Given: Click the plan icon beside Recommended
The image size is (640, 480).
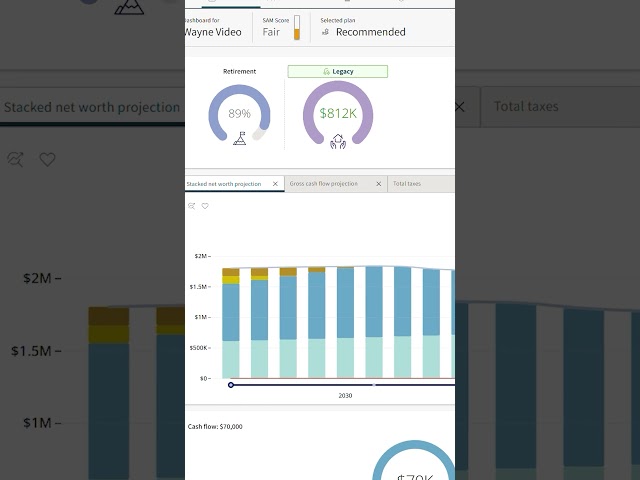Looking at the screenshot, I should coord(325,32).
